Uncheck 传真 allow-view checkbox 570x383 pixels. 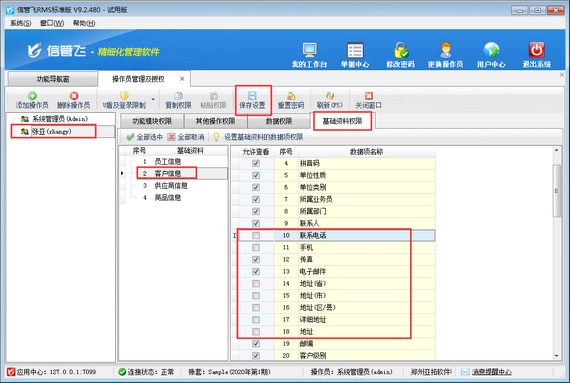[256, 259]
